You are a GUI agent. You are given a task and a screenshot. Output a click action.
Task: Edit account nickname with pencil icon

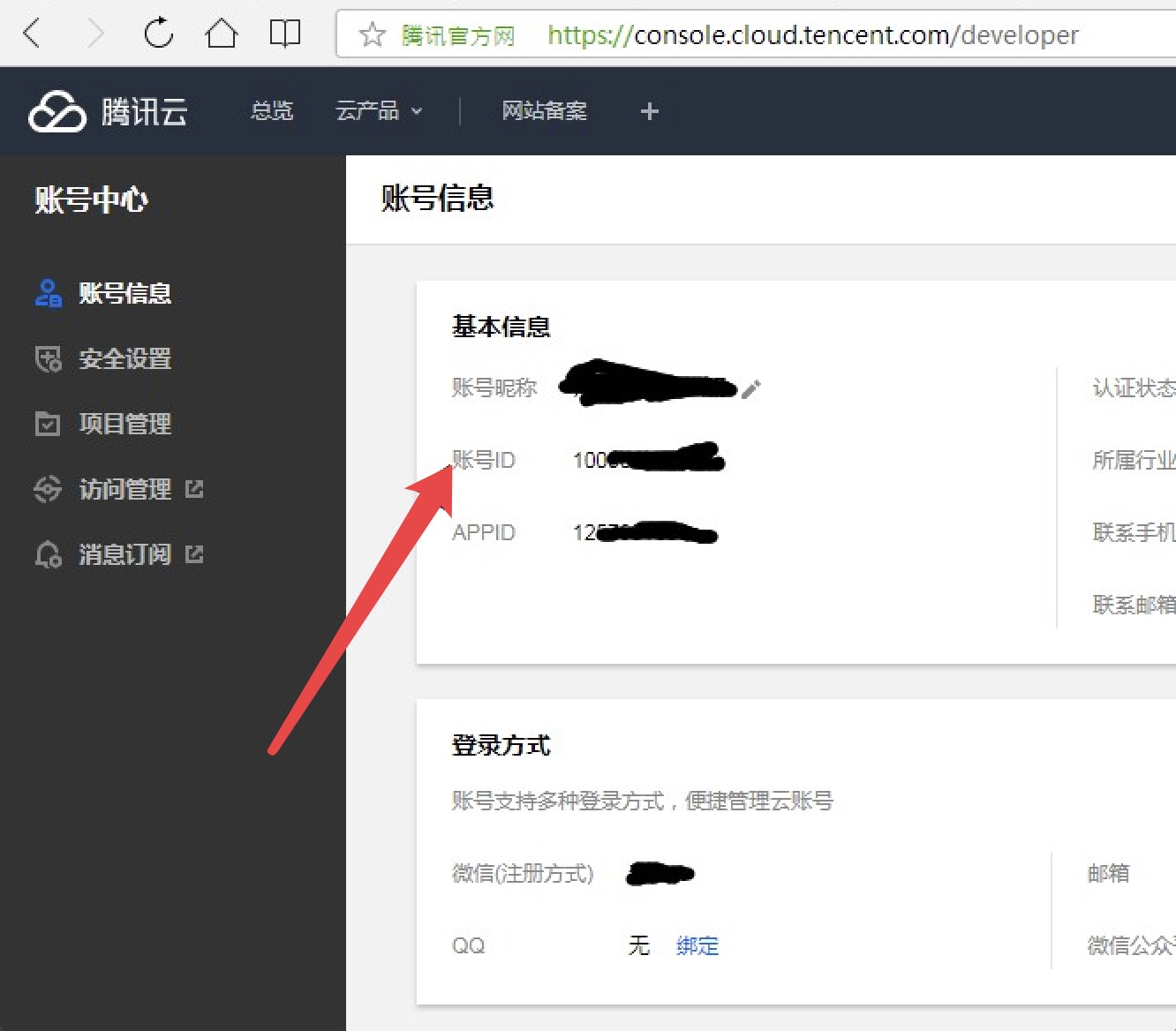(750, 389)
